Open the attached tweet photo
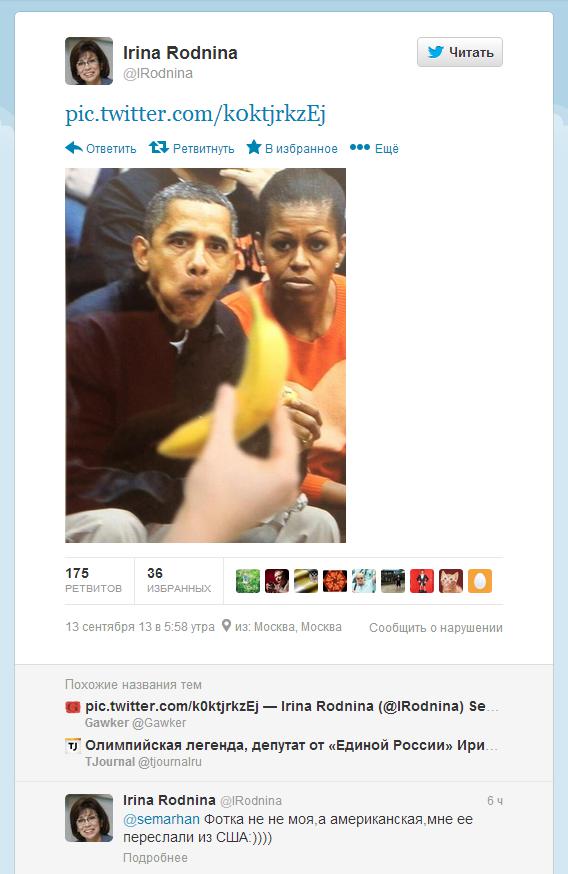This screenshot has height=874, width=568. pos(206,355)
